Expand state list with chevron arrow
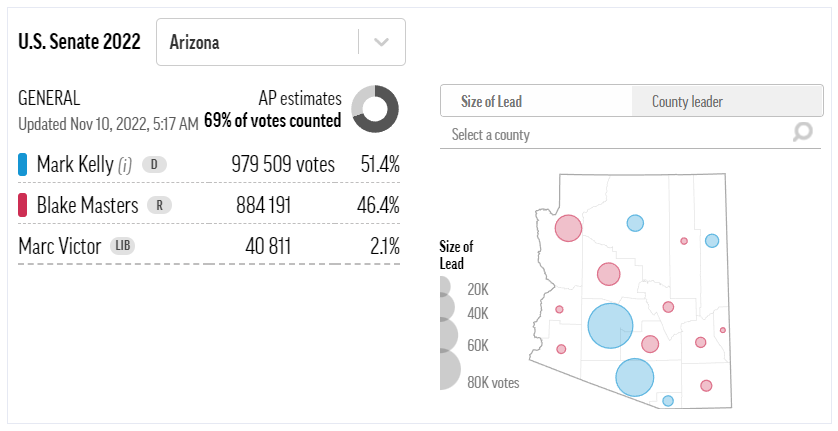 point(381,43)
